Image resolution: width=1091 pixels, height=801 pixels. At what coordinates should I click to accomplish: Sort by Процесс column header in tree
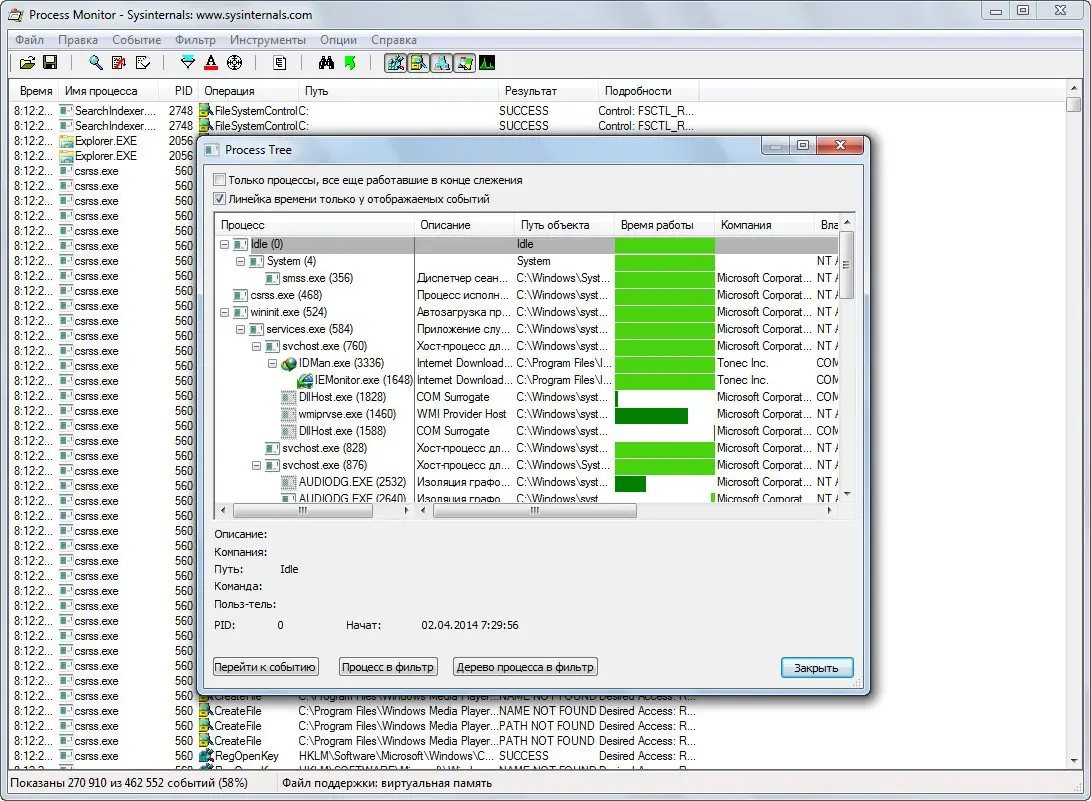tap(315, 225)
